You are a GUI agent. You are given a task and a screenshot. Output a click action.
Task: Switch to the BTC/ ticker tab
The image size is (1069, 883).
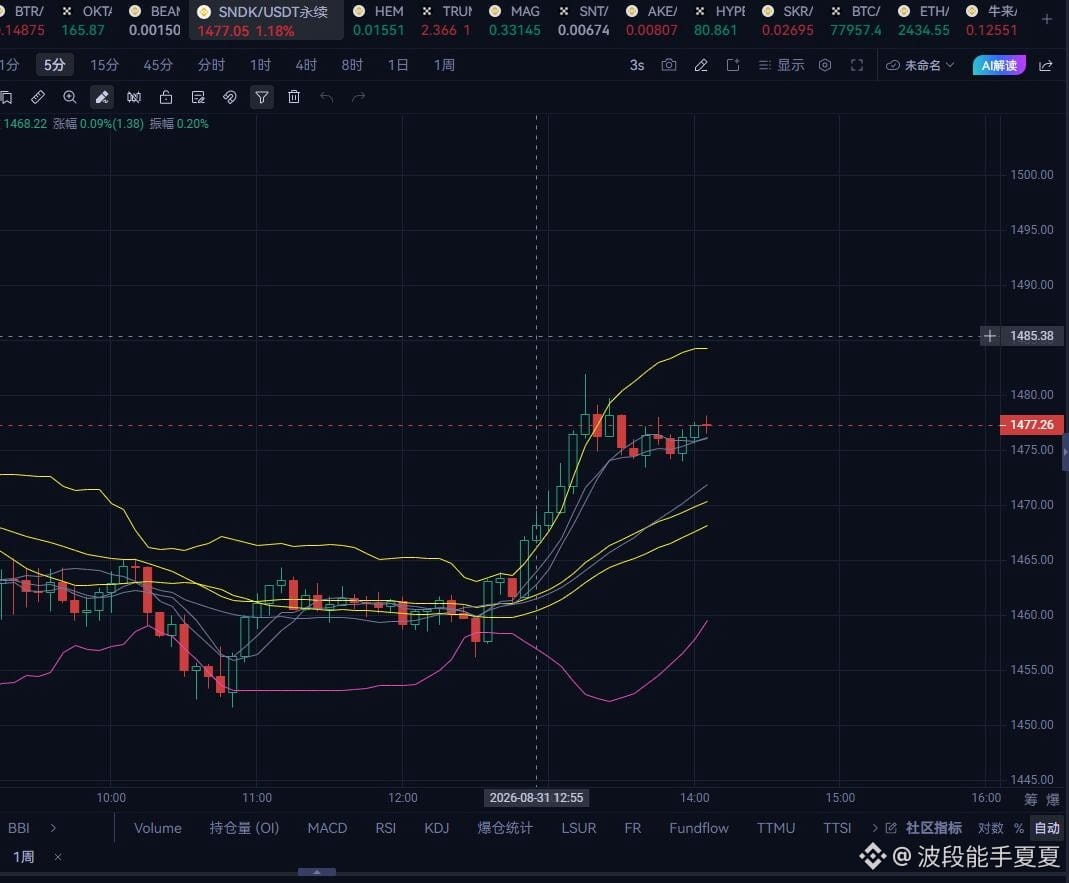[x=858, y=20]
